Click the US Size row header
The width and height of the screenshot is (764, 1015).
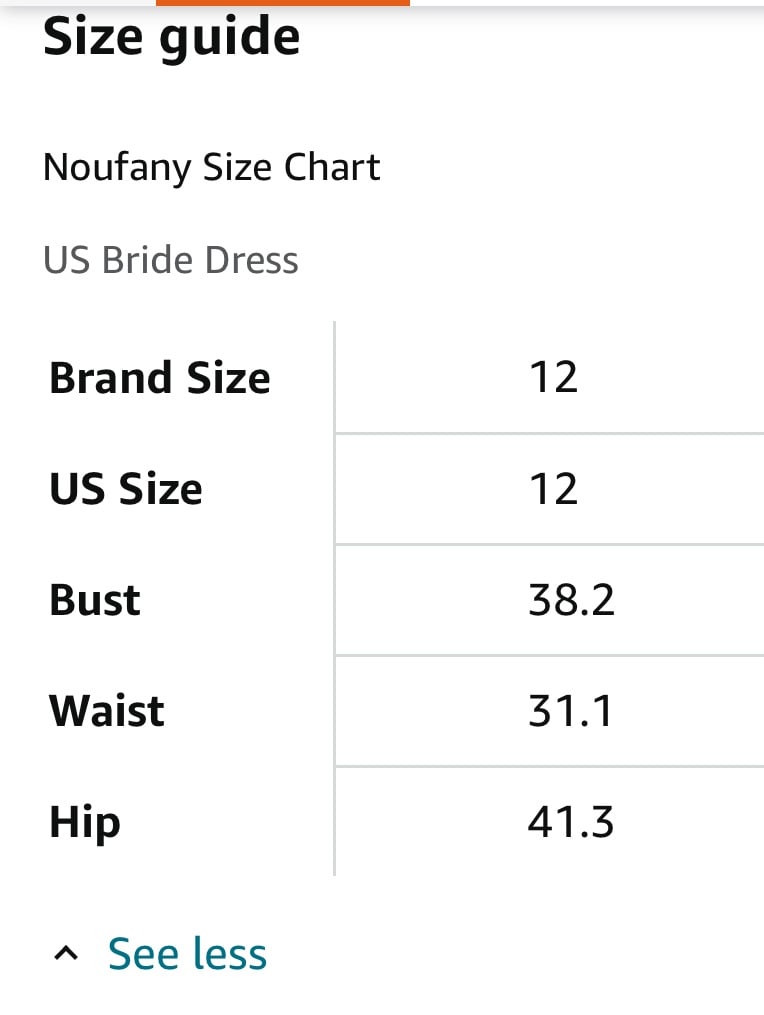126,489
